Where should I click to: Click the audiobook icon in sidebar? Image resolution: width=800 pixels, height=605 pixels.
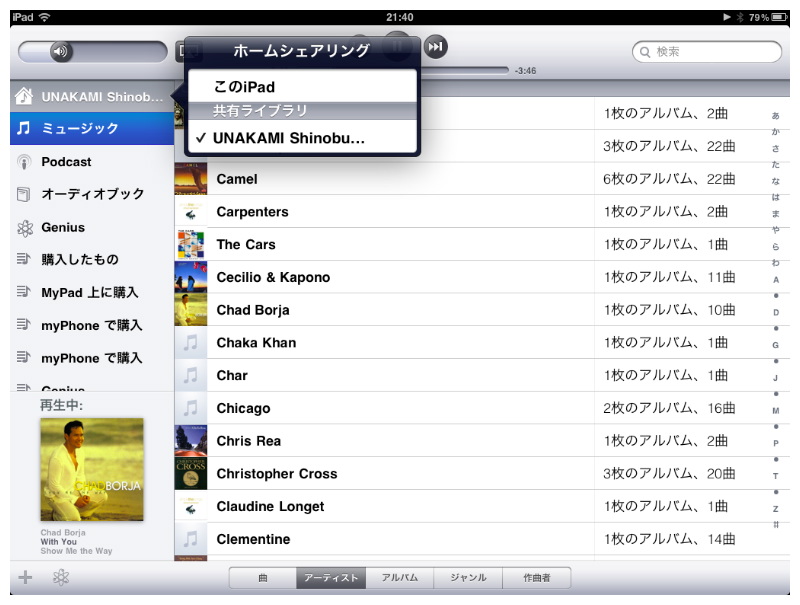click(x=23, y=194)
